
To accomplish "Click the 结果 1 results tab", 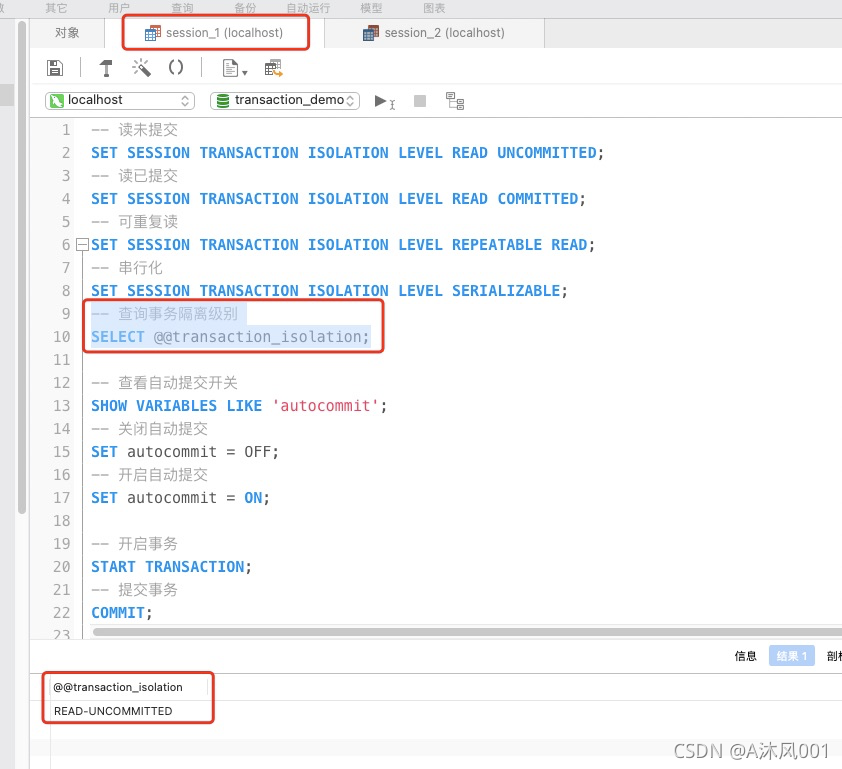I will coord(791,655).
